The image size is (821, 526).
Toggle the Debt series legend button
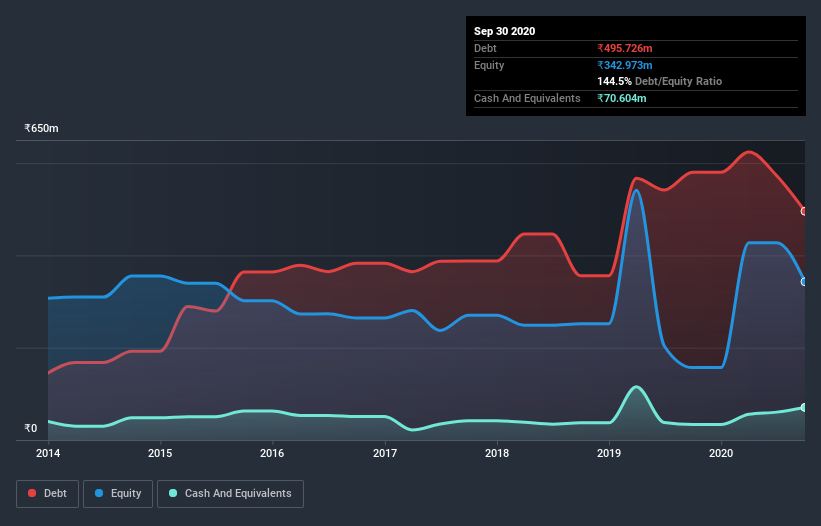(47, 494)
